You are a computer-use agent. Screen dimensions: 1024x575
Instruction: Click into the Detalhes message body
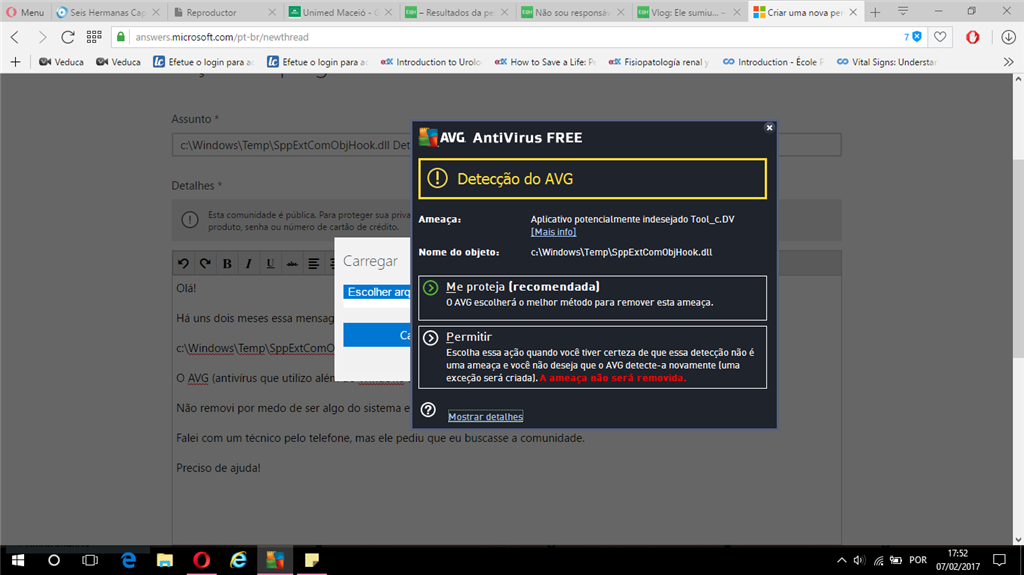pos(507,412)
